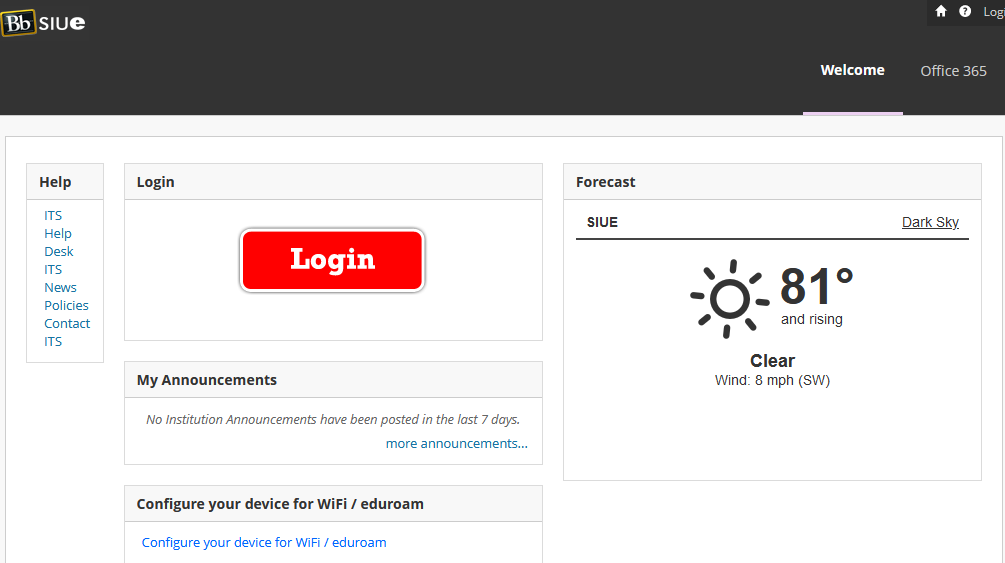Viewport: 1005px width, 563px height.
Task: Click the SIUE forecast location label
Action: pos(602,222)
